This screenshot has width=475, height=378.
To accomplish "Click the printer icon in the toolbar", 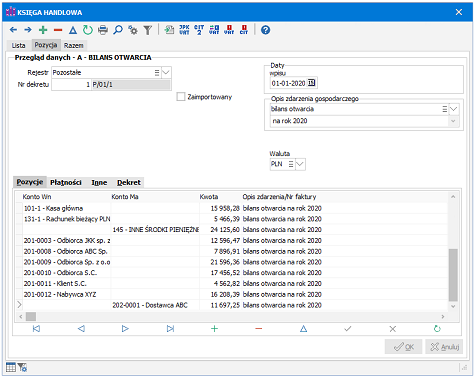I will (103, 30).
